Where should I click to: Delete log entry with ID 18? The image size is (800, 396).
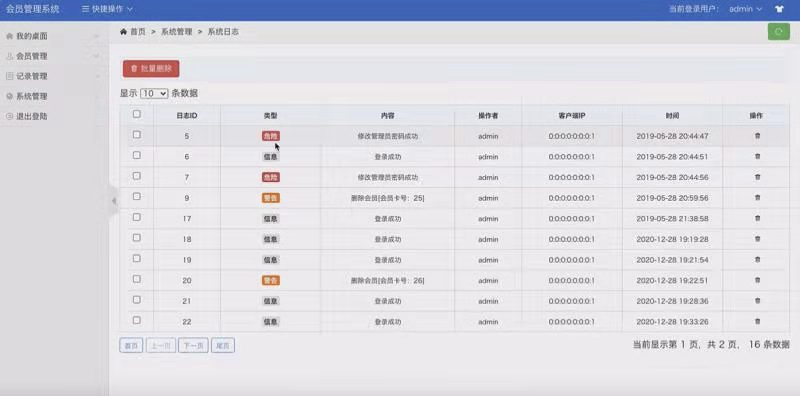[757, 239]
